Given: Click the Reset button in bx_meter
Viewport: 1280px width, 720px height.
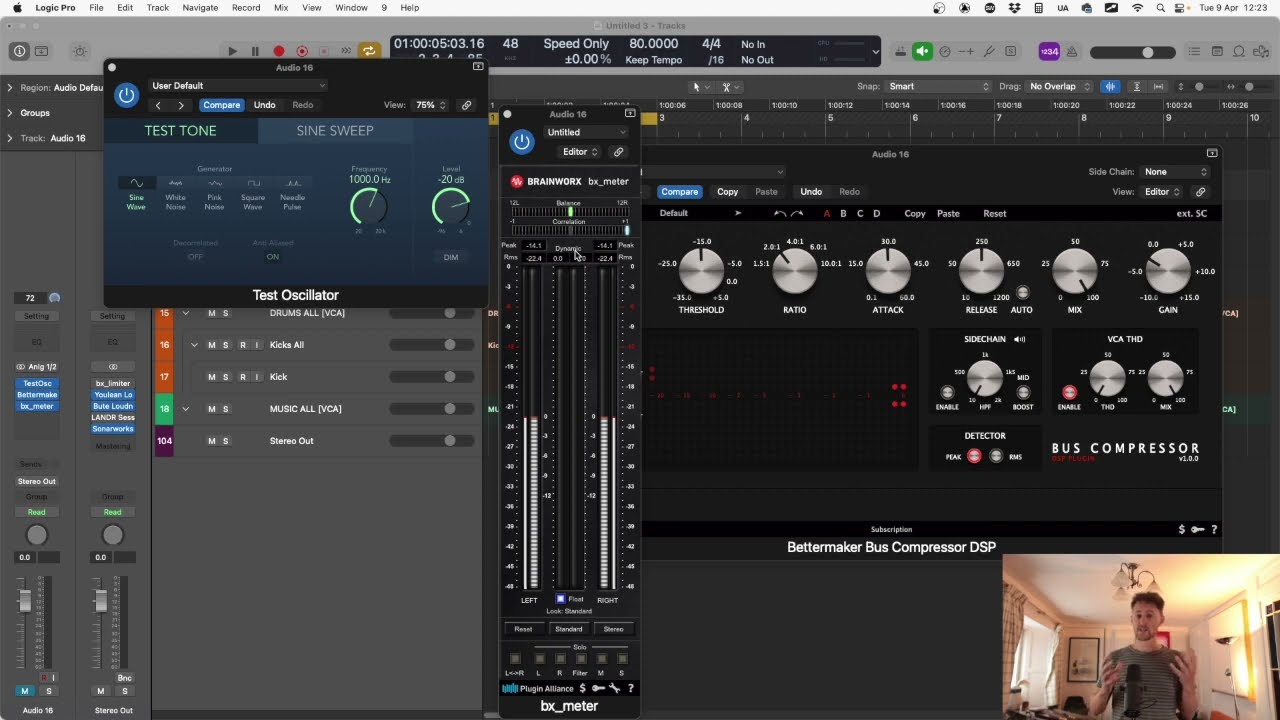Looking at the screenshot, I should (x=523, y=629).
